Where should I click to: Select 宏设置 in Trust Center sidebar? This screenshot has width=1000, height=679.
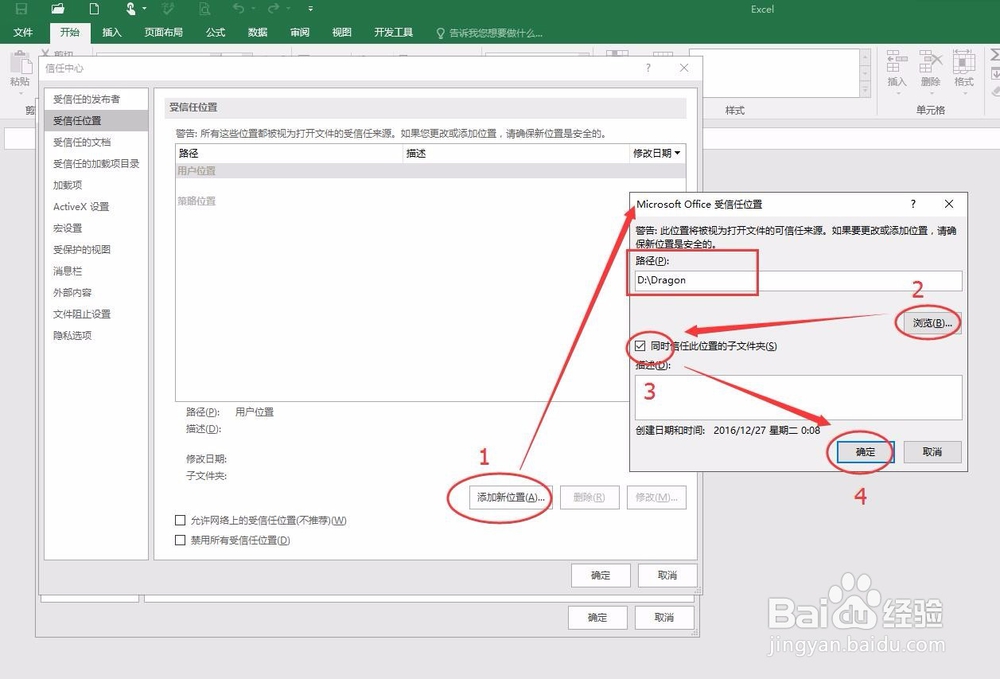(68, 228)
